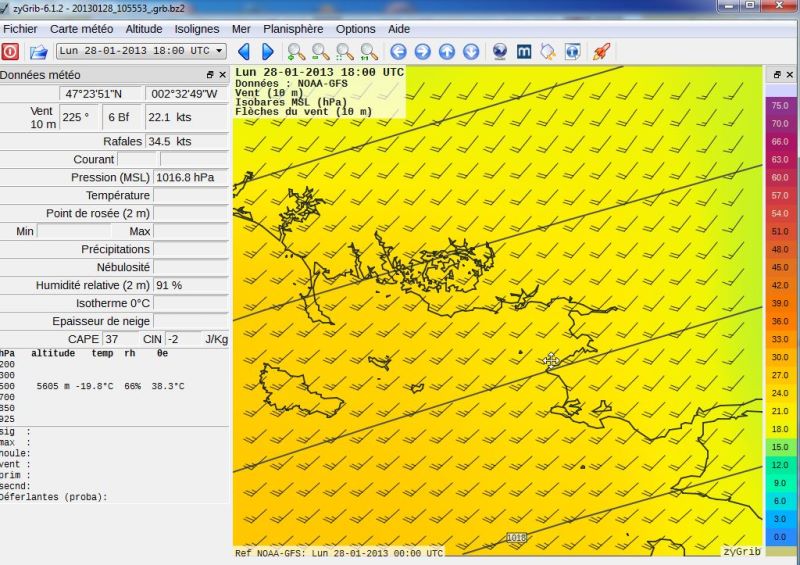The width and height of the screenshot is (800, 565).
Task: Open the Altitude menu
Action: 144,29
